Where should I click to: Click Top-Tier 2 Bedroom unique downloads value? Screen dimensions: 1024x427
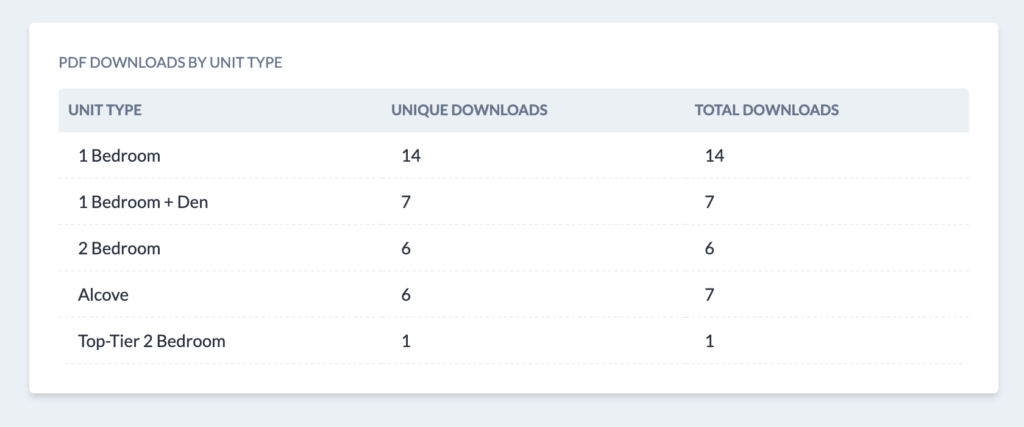pos(406,341)
